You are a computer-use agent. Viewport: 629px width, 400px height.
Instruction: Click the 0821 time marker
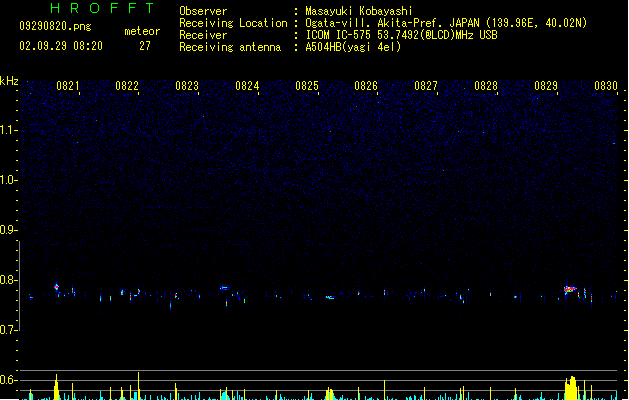pyautogui.click(x=67, y=86)
